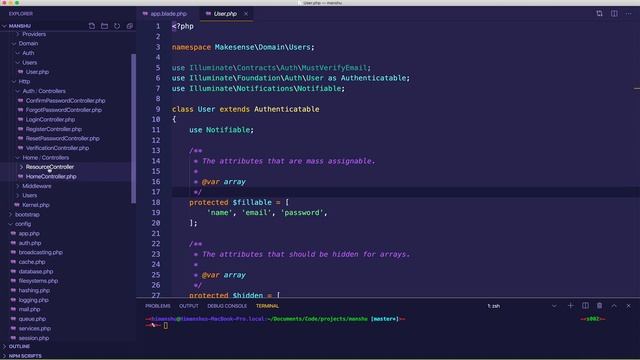This screenshot has width=640, height=360.
Task: Switch to the Debug Console tab
Action: [x=227, y=306]
